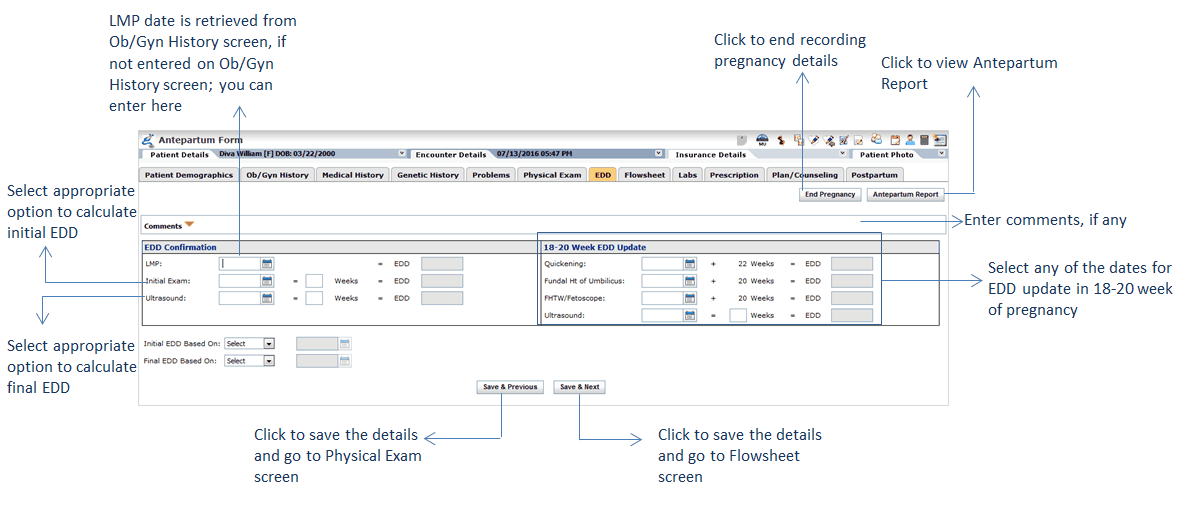Viewport: 1189px width, 526px height.
Task: Click the MU meaningful use toolbar icon
Action: [762, 141]
